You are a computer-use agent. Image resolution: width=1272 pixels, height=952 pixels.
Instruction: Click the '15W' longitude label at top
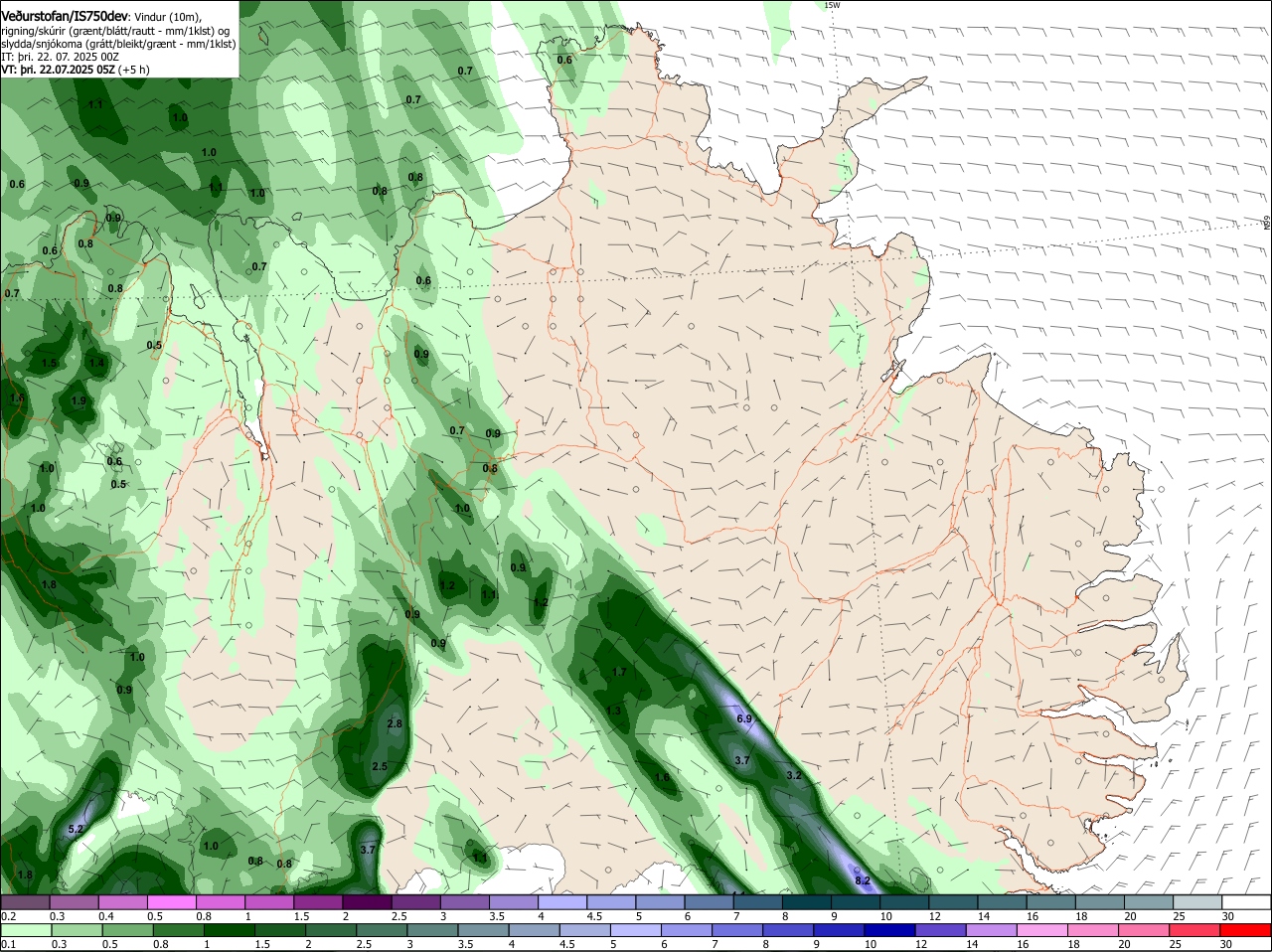pos(832,5)
